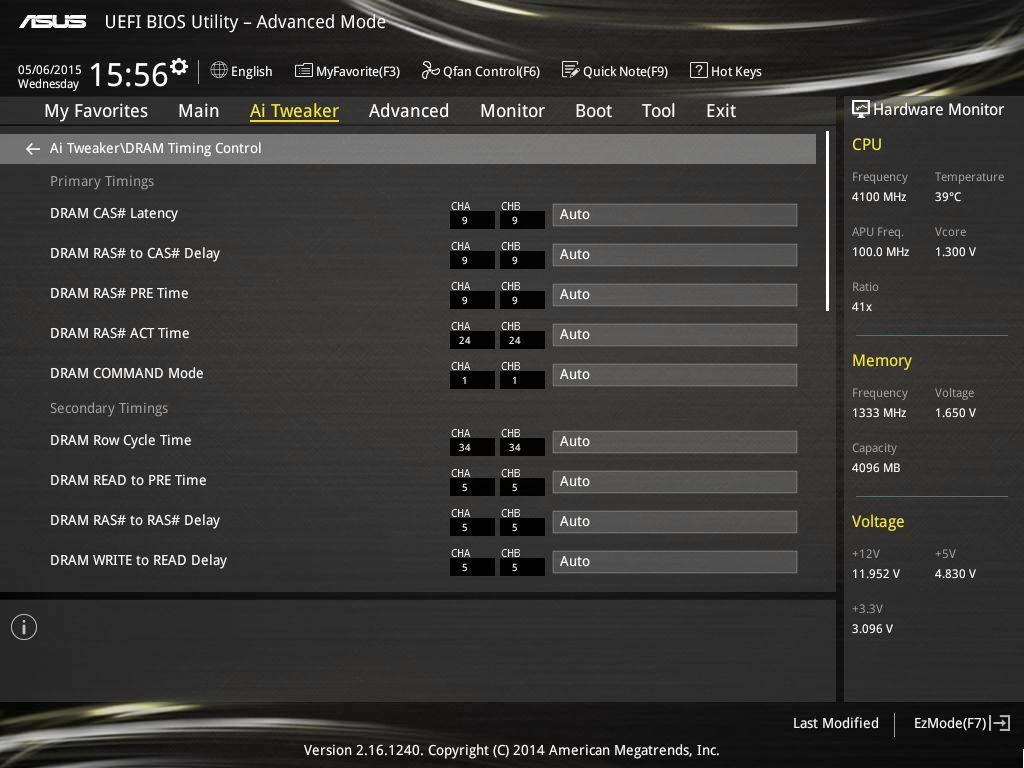Click Quick Note(F9) label
Viewport: 1024px width, 768px height.
[x=625, y=71]
